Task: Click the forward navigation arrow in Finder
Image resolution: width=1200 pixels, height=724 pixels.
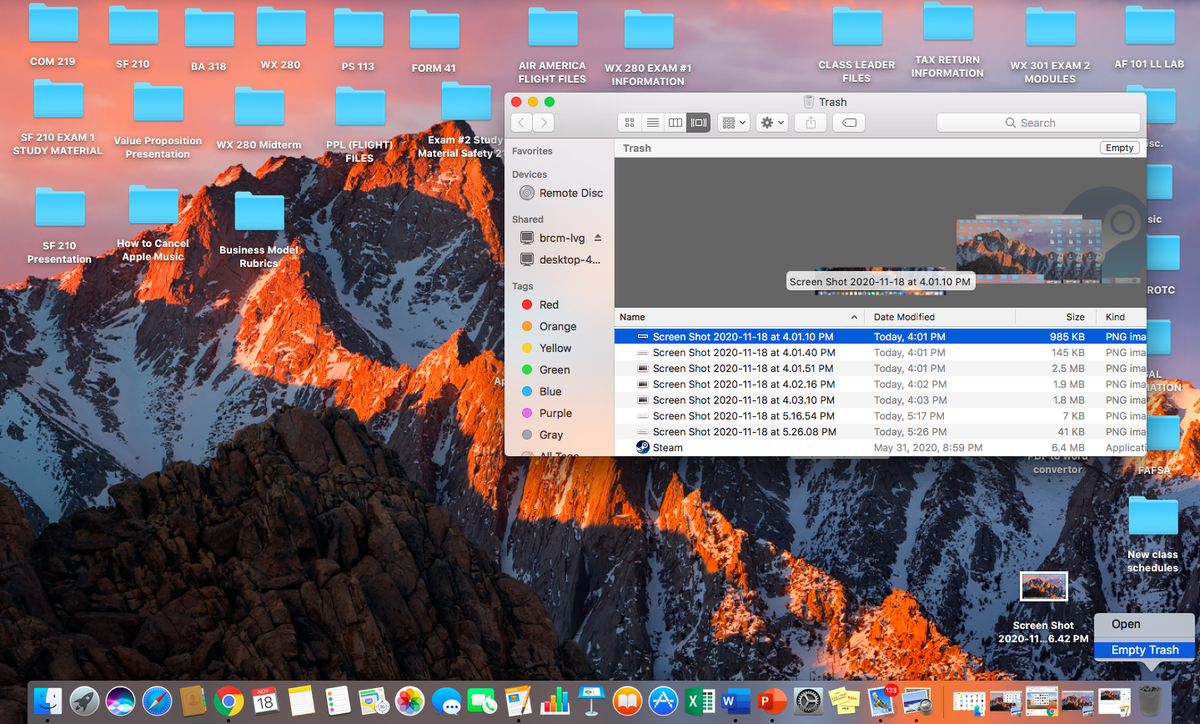Action: point(543,122)
